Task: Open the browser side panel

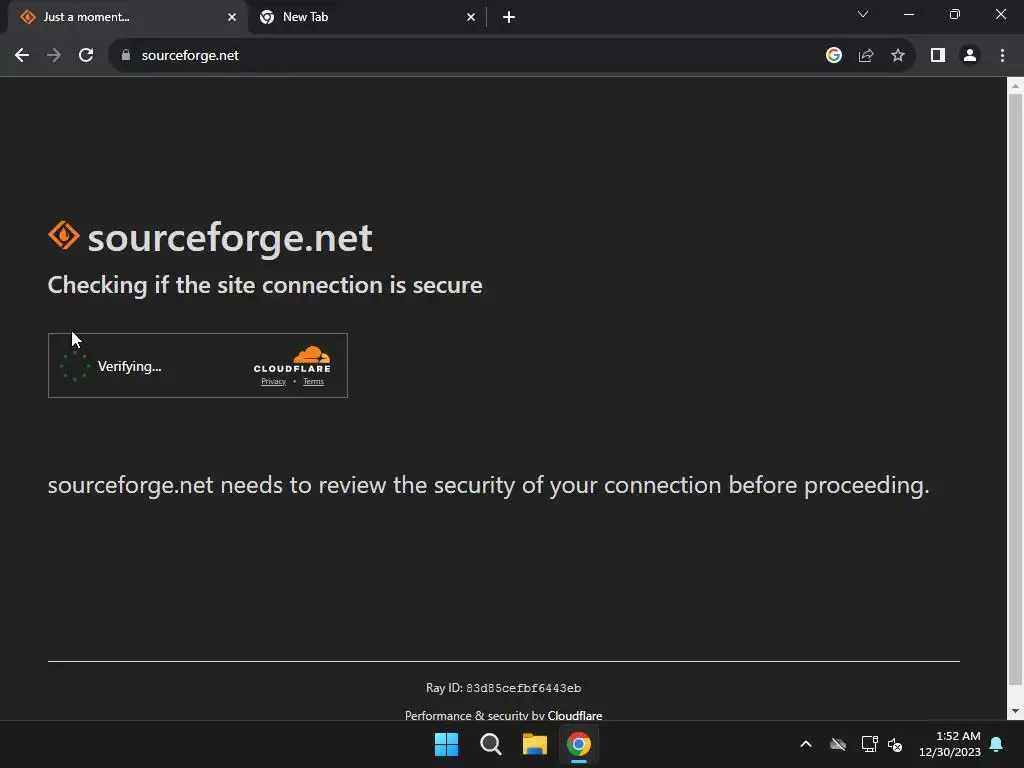Action: (938, 56)
